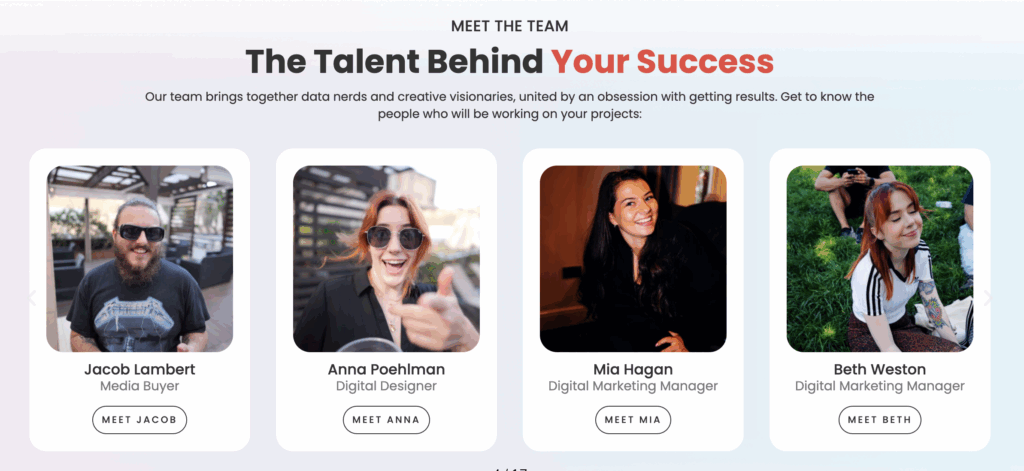This screenshot has width=1024, height=471.
Task: Open Mia's profile via Meet Mia
Action: (x=633, y=420)
